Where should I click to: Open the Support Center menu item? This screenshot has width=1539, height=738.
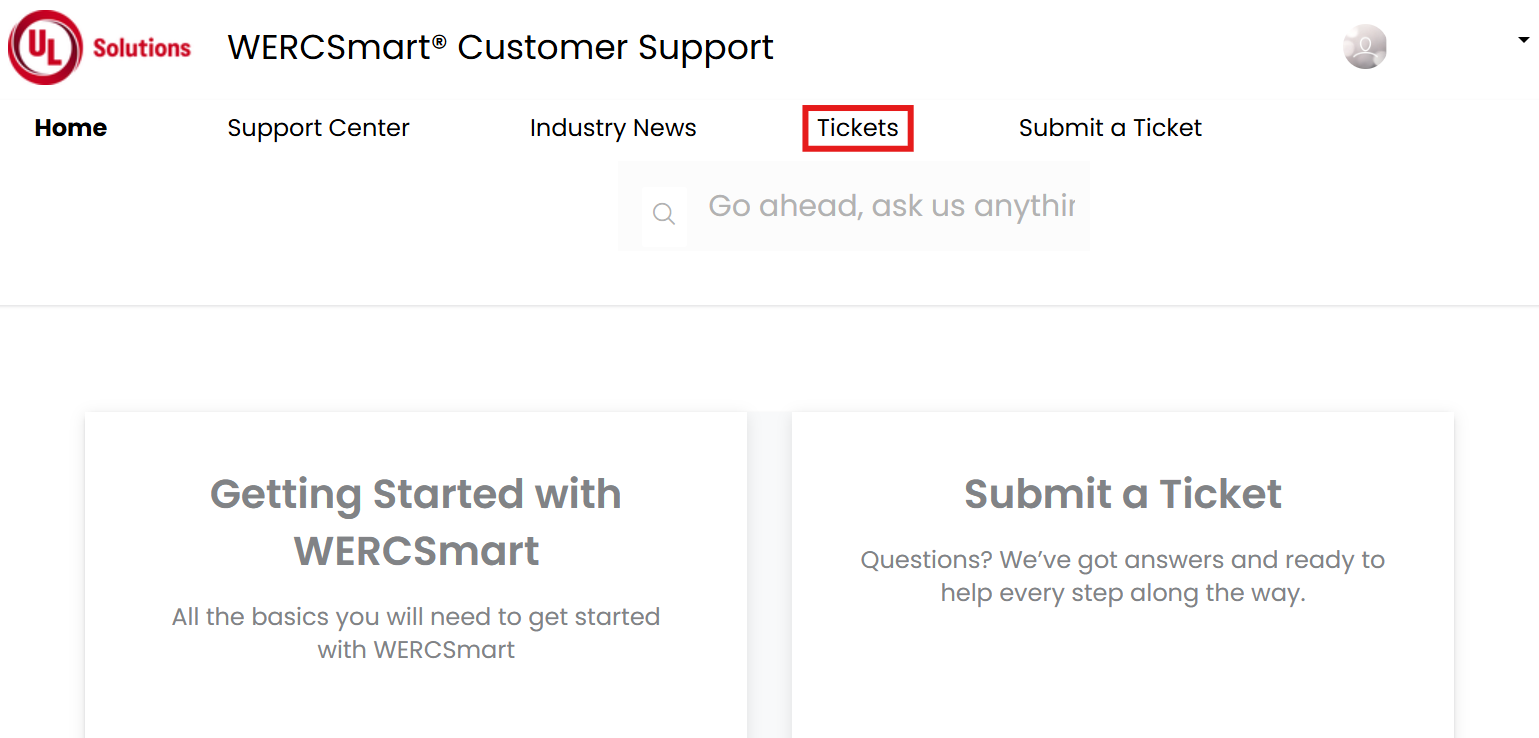click(x=318, y=128)
